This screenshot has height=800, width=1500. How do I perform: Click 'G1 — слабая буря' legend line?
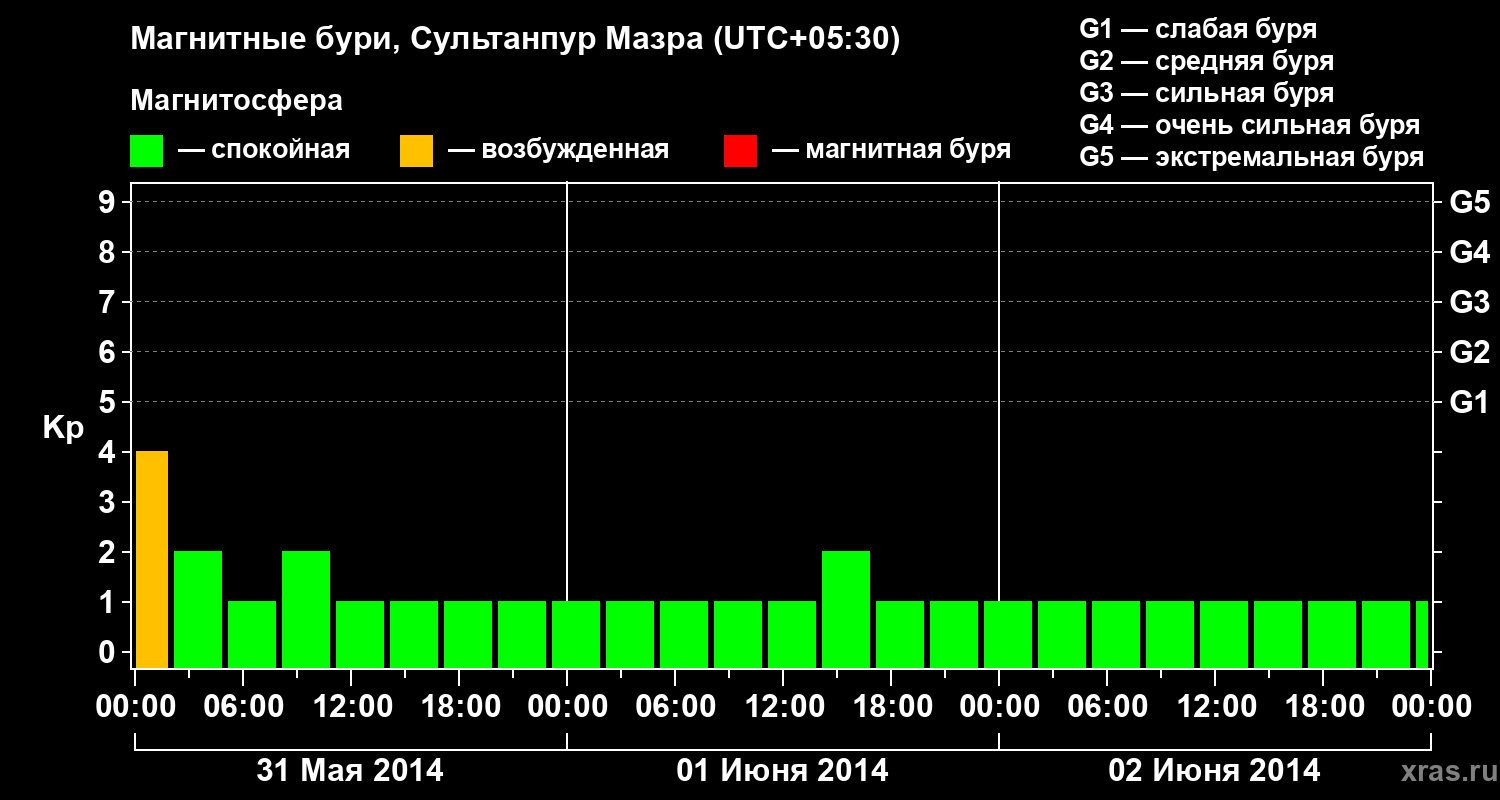coord(1198,29)
